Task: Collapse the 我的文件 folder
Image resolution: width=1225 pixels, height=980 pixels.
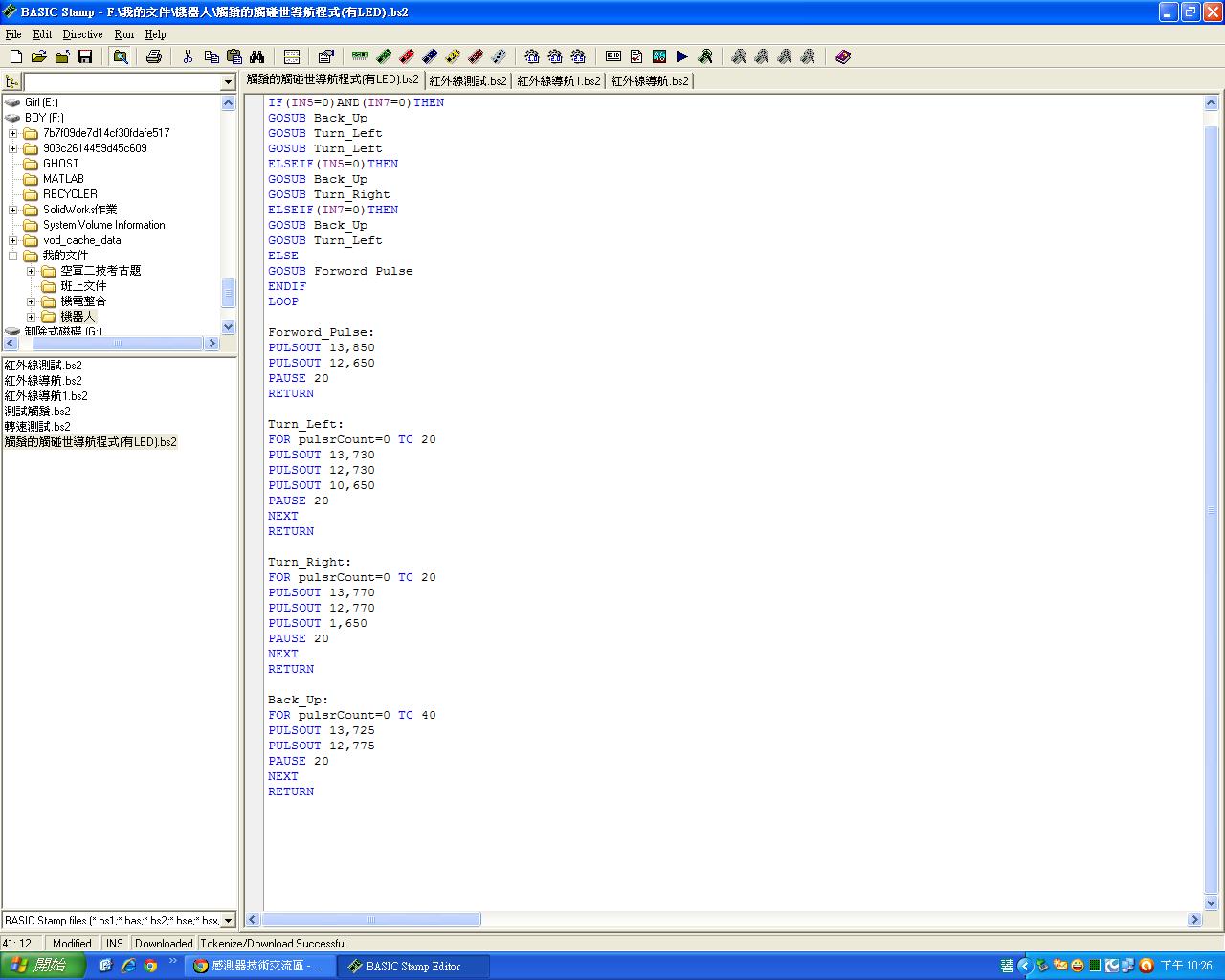Action: tap(13, 256)
